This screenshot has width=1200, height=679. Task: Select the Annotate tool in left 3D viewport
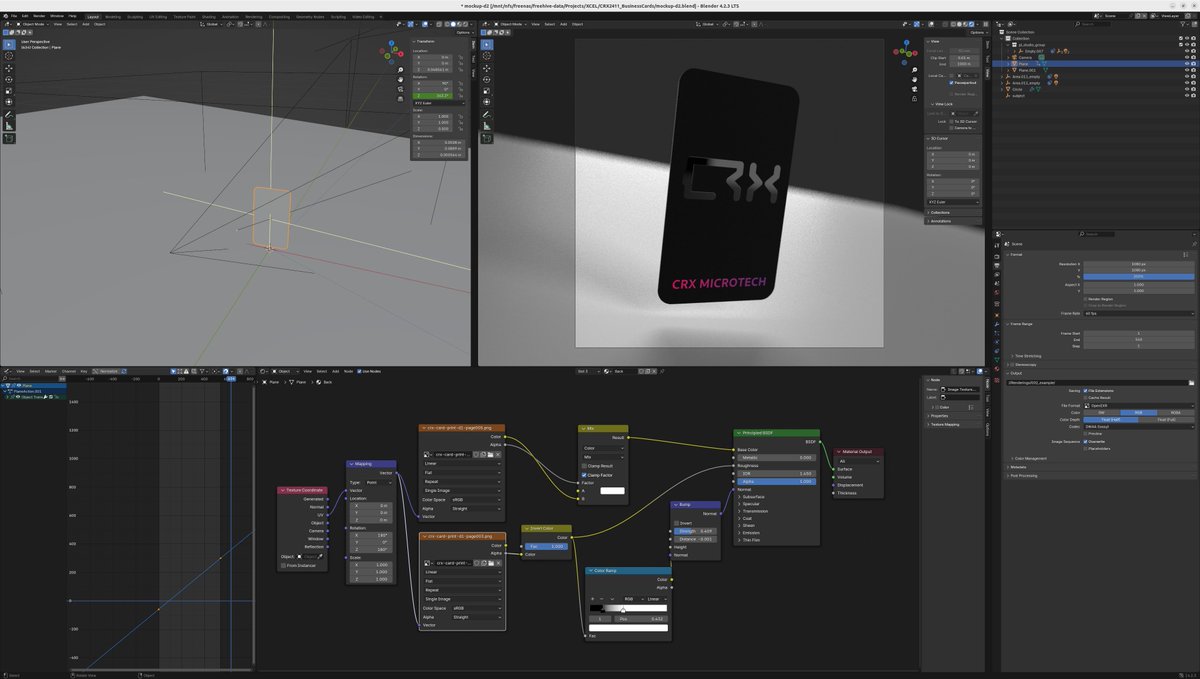tap(8, 115)
